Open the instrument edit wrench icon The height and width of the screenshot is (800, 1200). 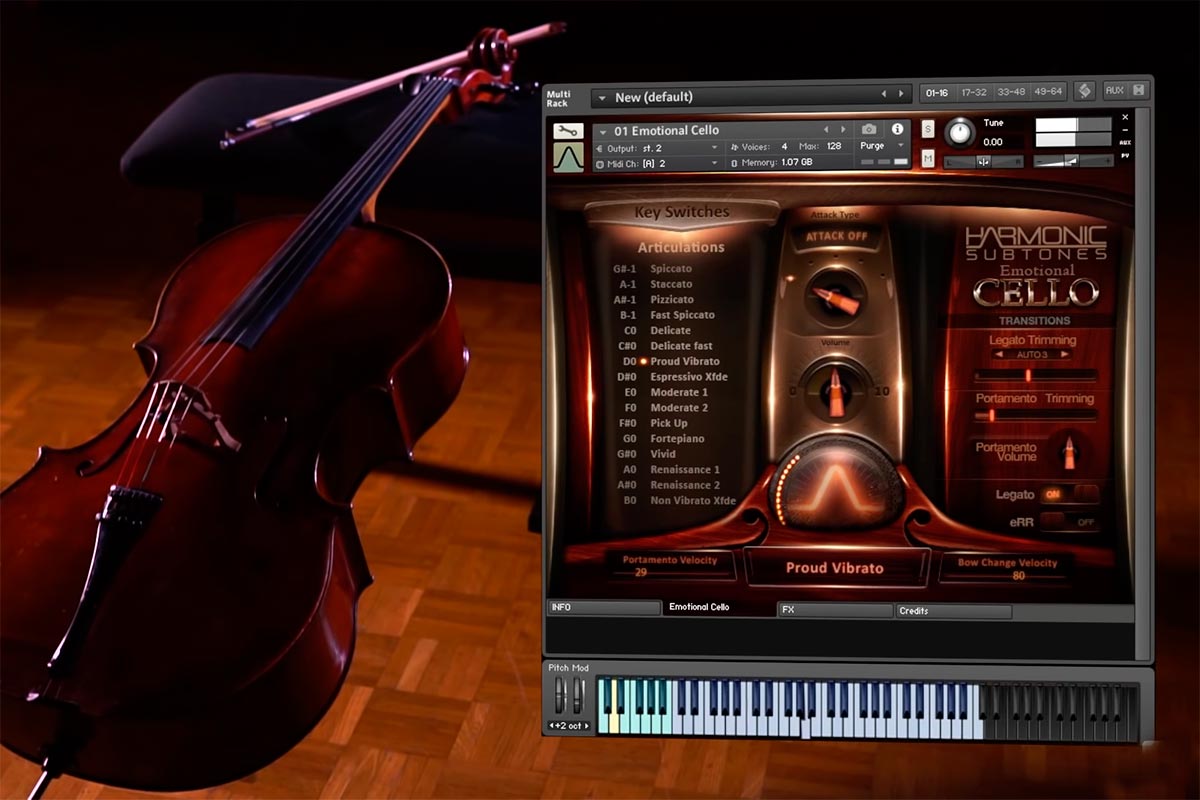coord(568,131)
